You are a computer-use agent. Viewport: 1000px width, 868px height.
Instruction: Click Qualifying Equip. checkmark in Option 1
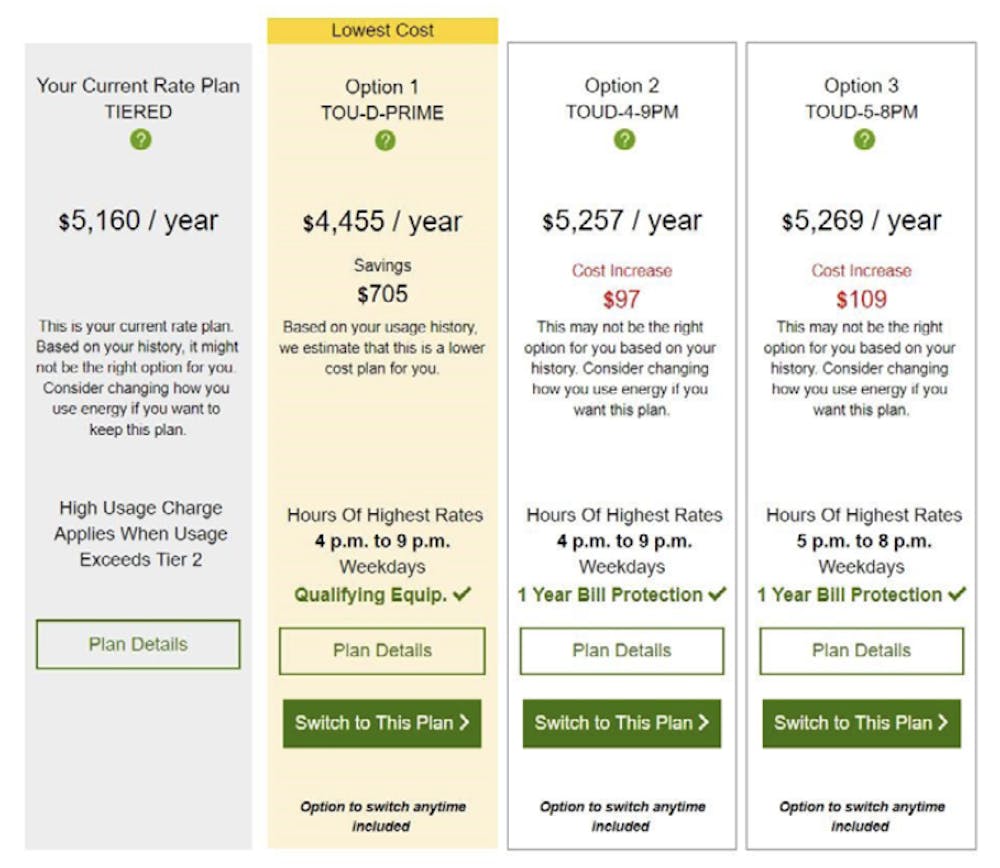pyautogui.click(x=462, y=594)
